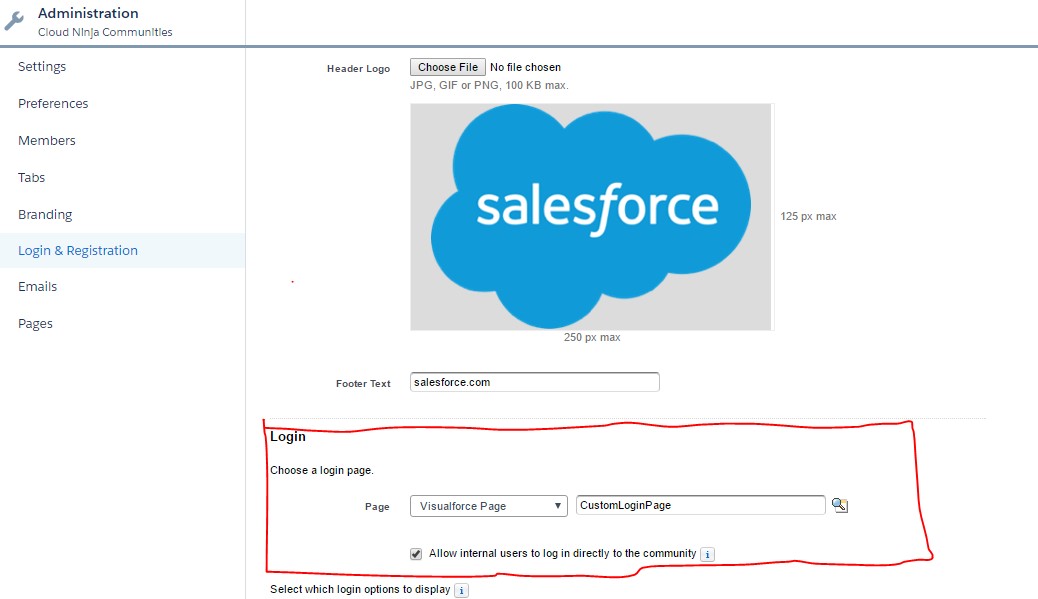Change Visualforce Page selection via dropdown arrow
1038x599 pixels.
pos(557,505)
